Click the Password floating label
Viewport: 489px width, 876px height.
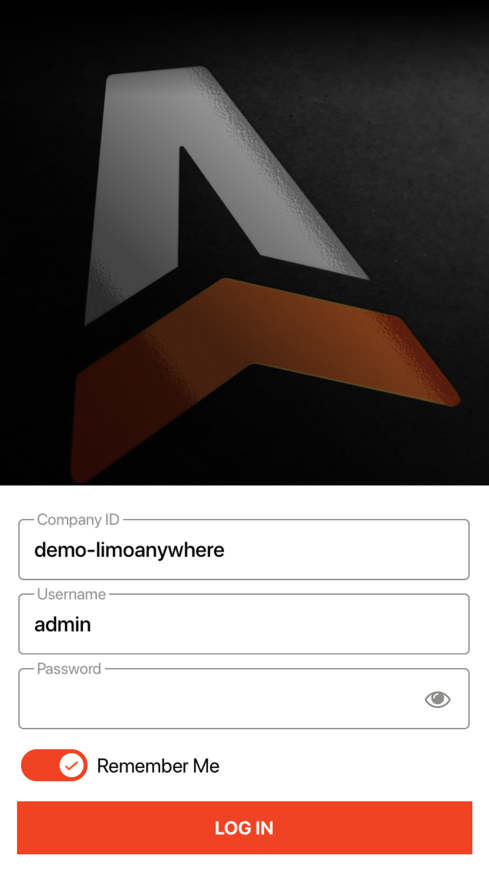click(x=69, y=669)
